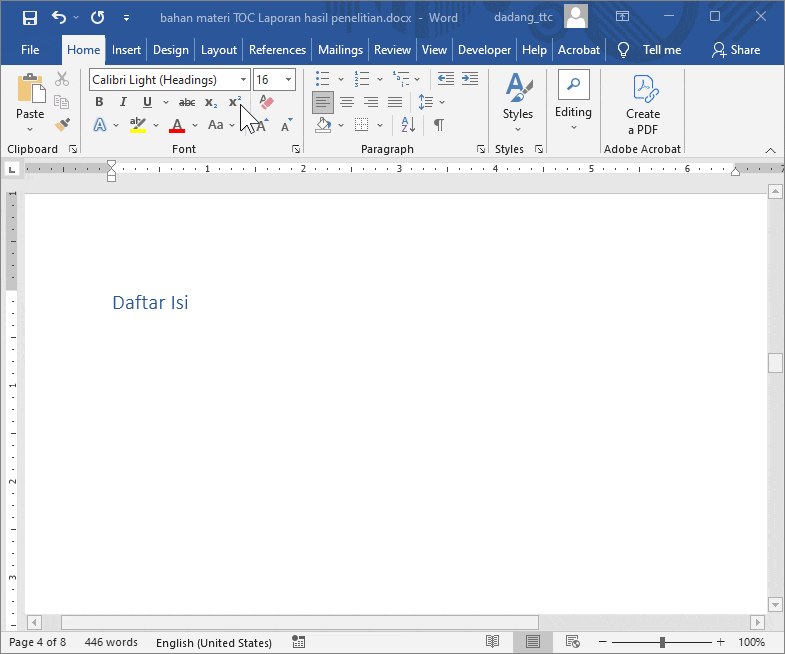Click the Sort A-Z icon
The height and width of the screenshot is (654, 785).
pyautogui.click(x=408, y=125)
